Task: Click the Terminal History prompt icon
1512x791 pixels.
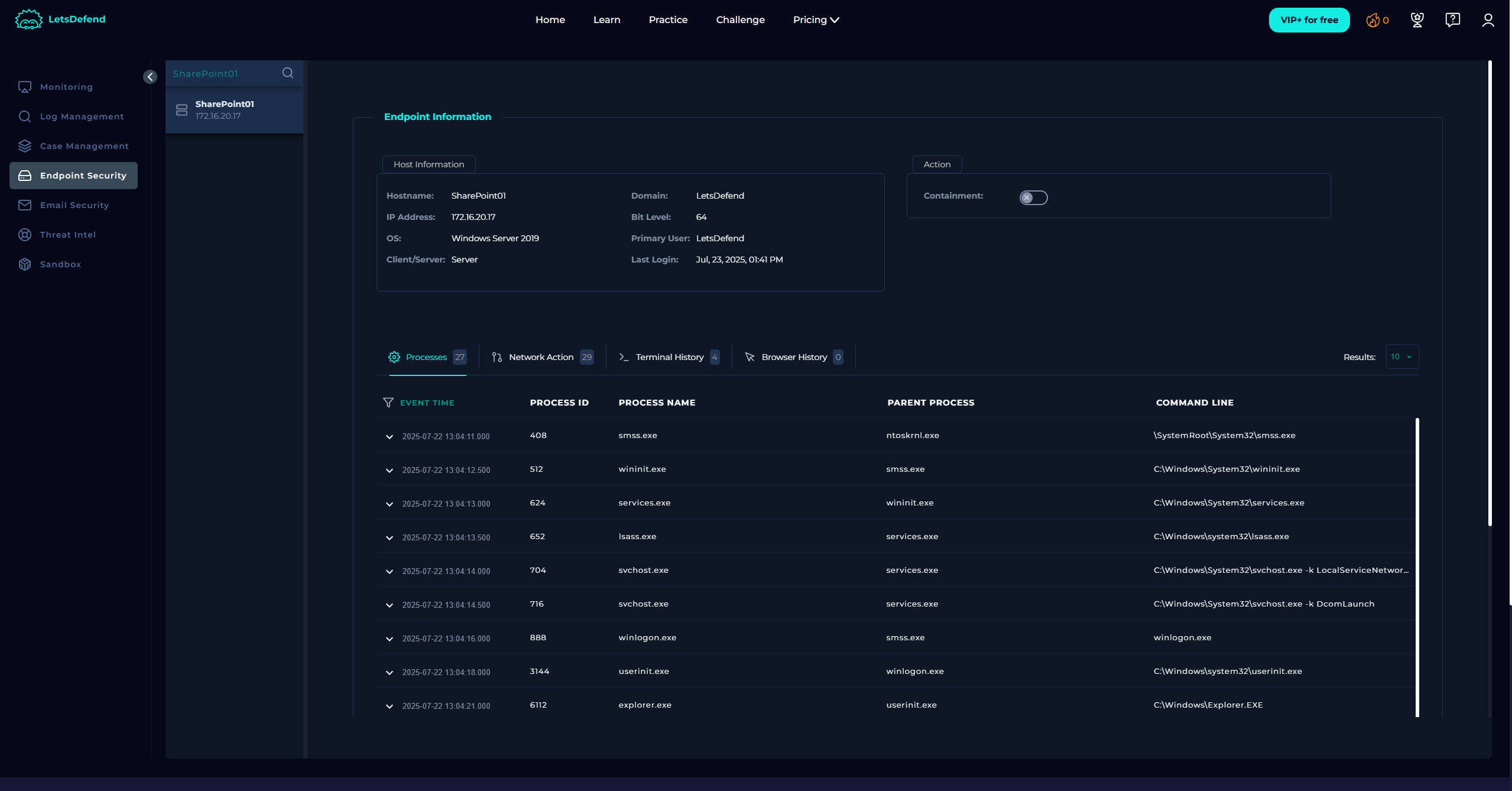Action: (624, 357)
